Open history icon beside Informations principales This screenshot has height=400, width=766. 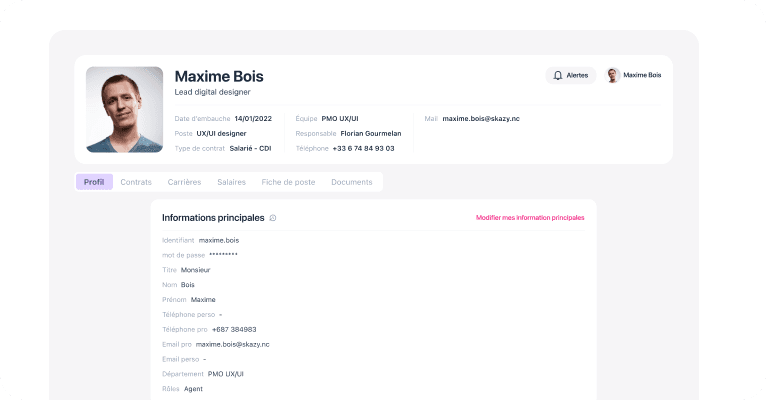pos(273,218)
